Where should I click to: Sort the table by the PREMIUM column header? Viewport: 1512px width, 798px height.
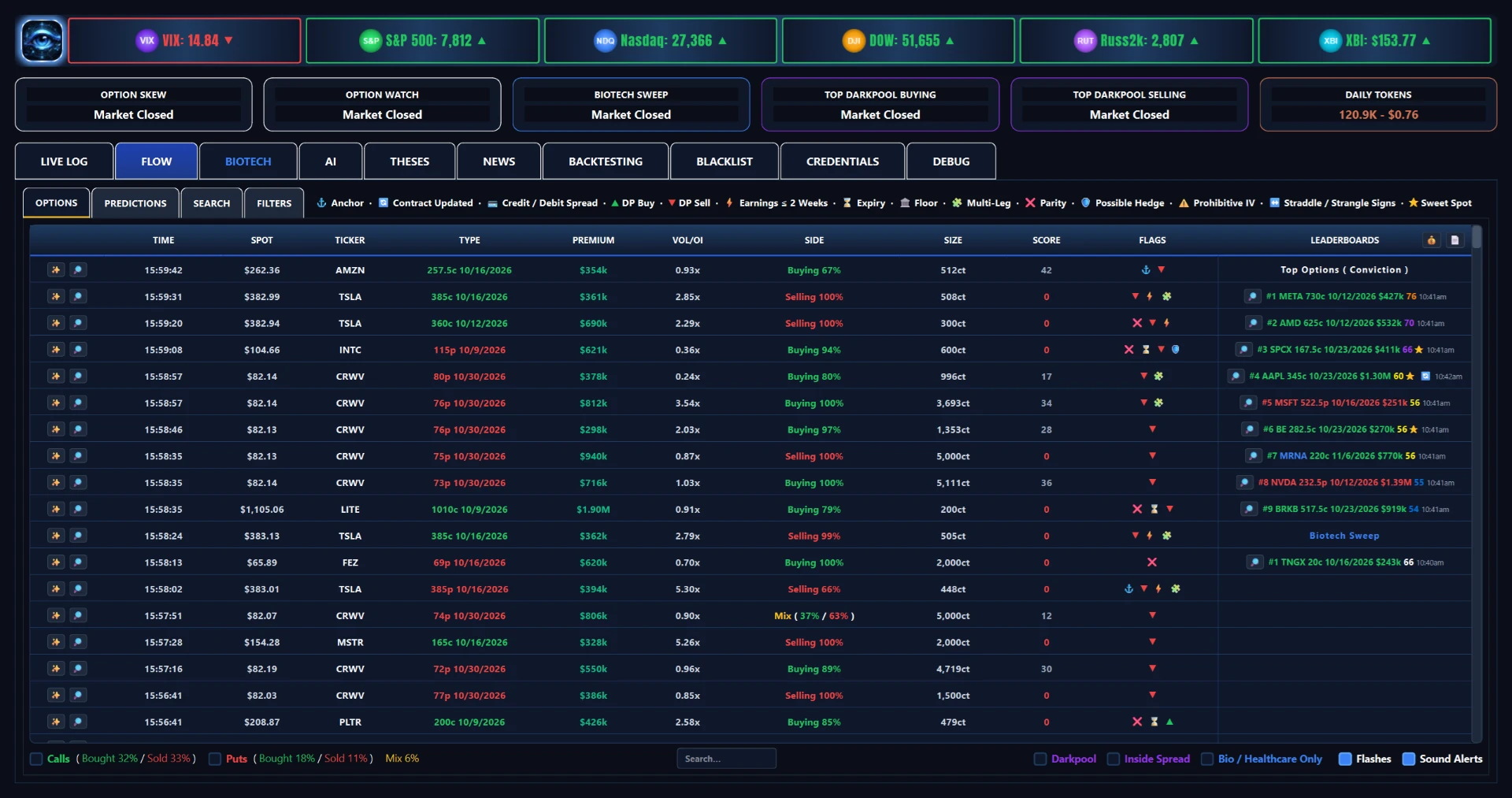(593, 240)
